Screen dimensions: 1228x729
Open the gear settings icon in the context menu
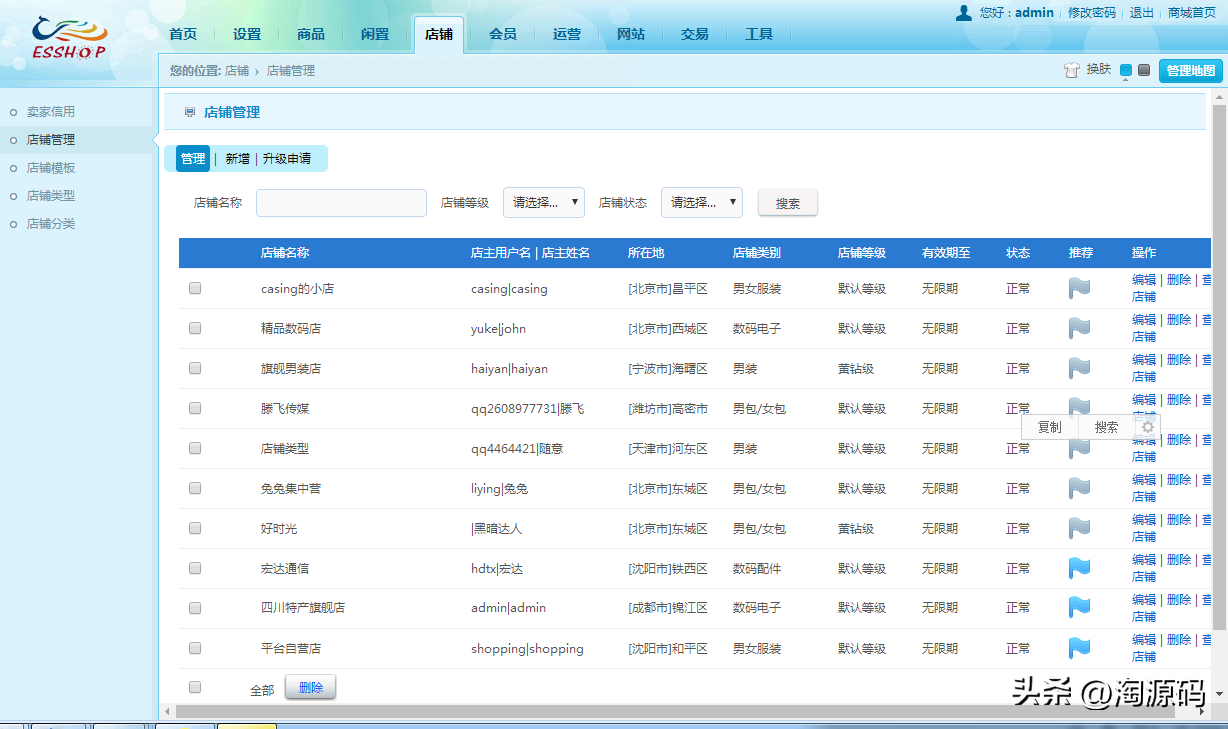(1147, 427)
